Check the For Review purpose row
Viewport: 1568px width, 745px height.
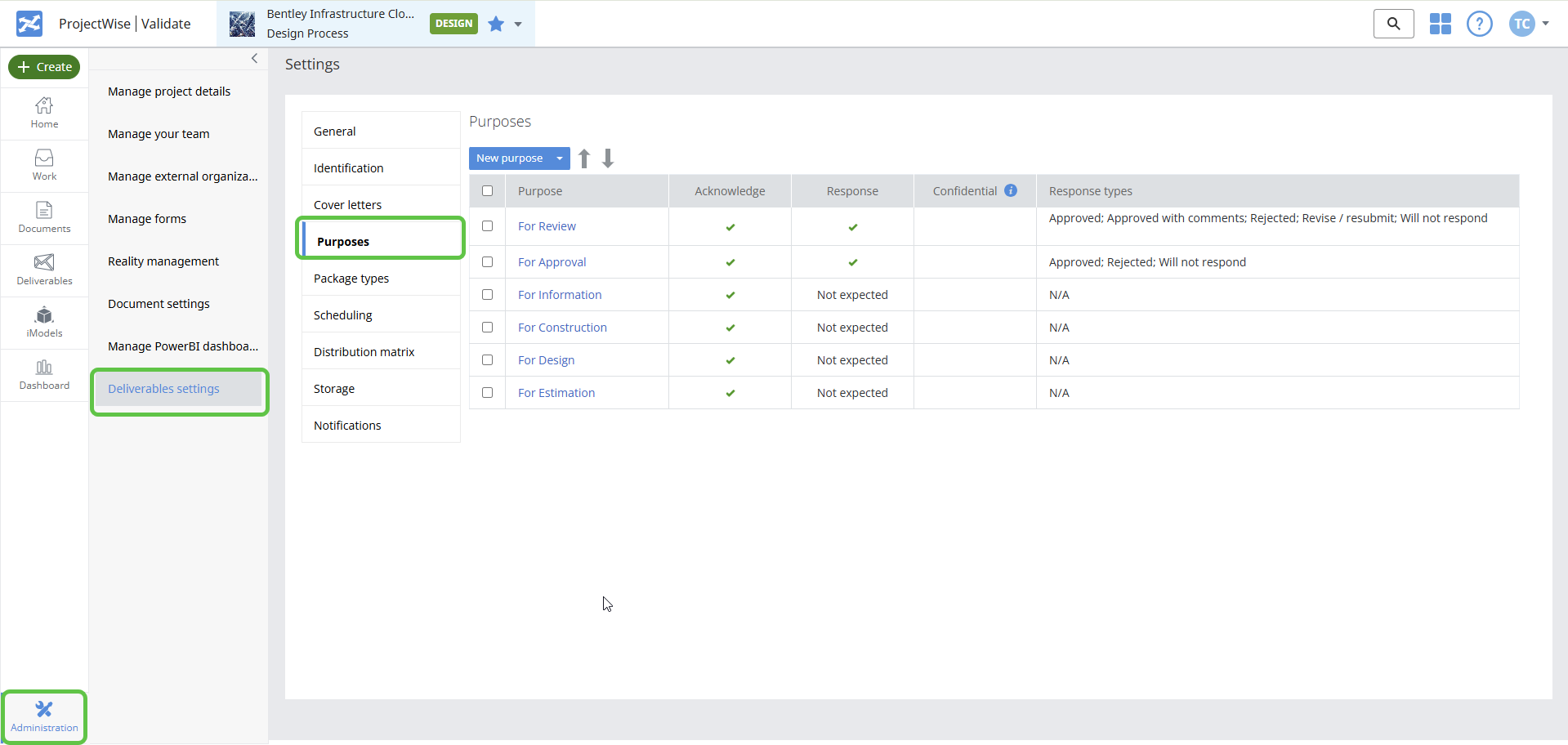[488, 226]
